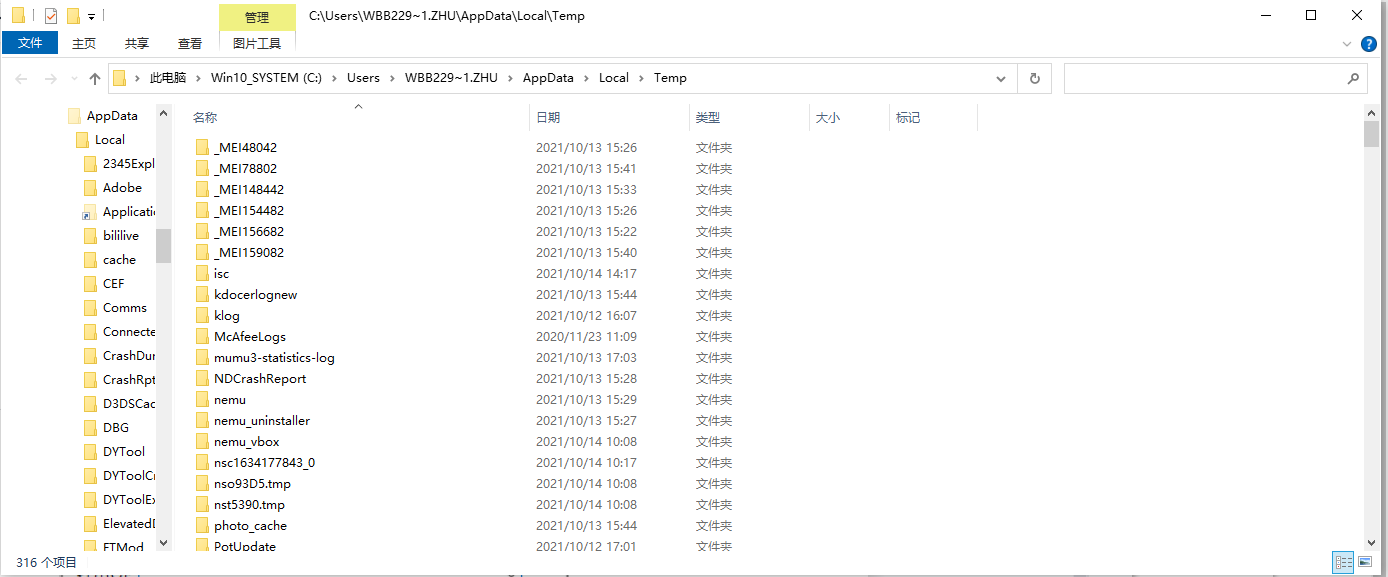Viewport: 1388px width, 577px height.
Task: Open the address bar history dropdown
Action: (1001, 78)
